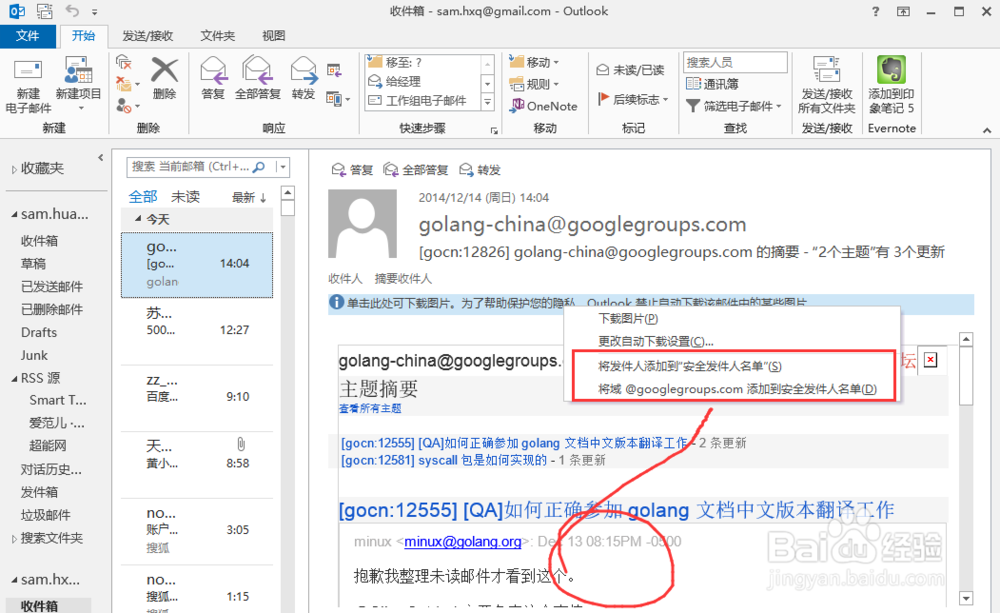Click ribbon 全部答复 reply-all icon
This screenshot has width=1000, height=613.
click(258, 78)
